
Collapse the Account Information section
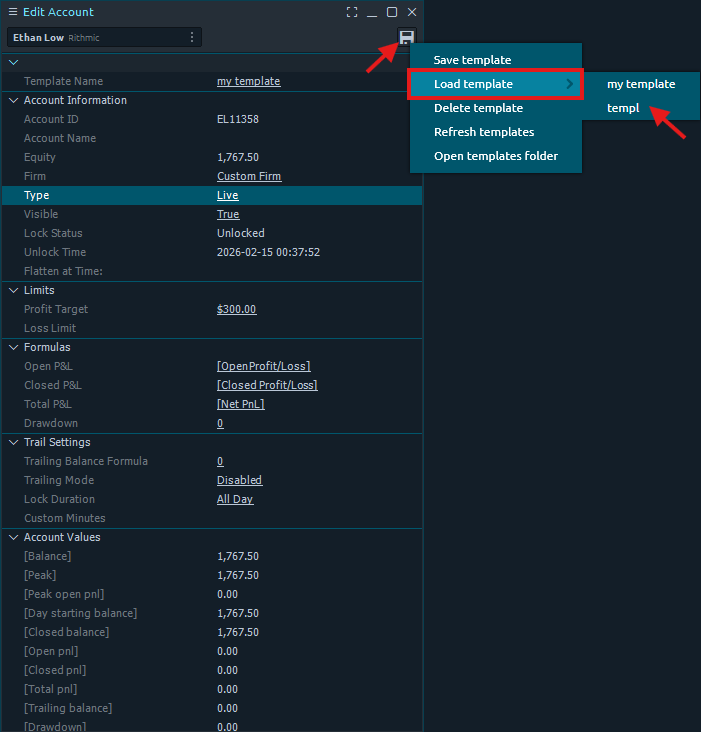[13, 100]
